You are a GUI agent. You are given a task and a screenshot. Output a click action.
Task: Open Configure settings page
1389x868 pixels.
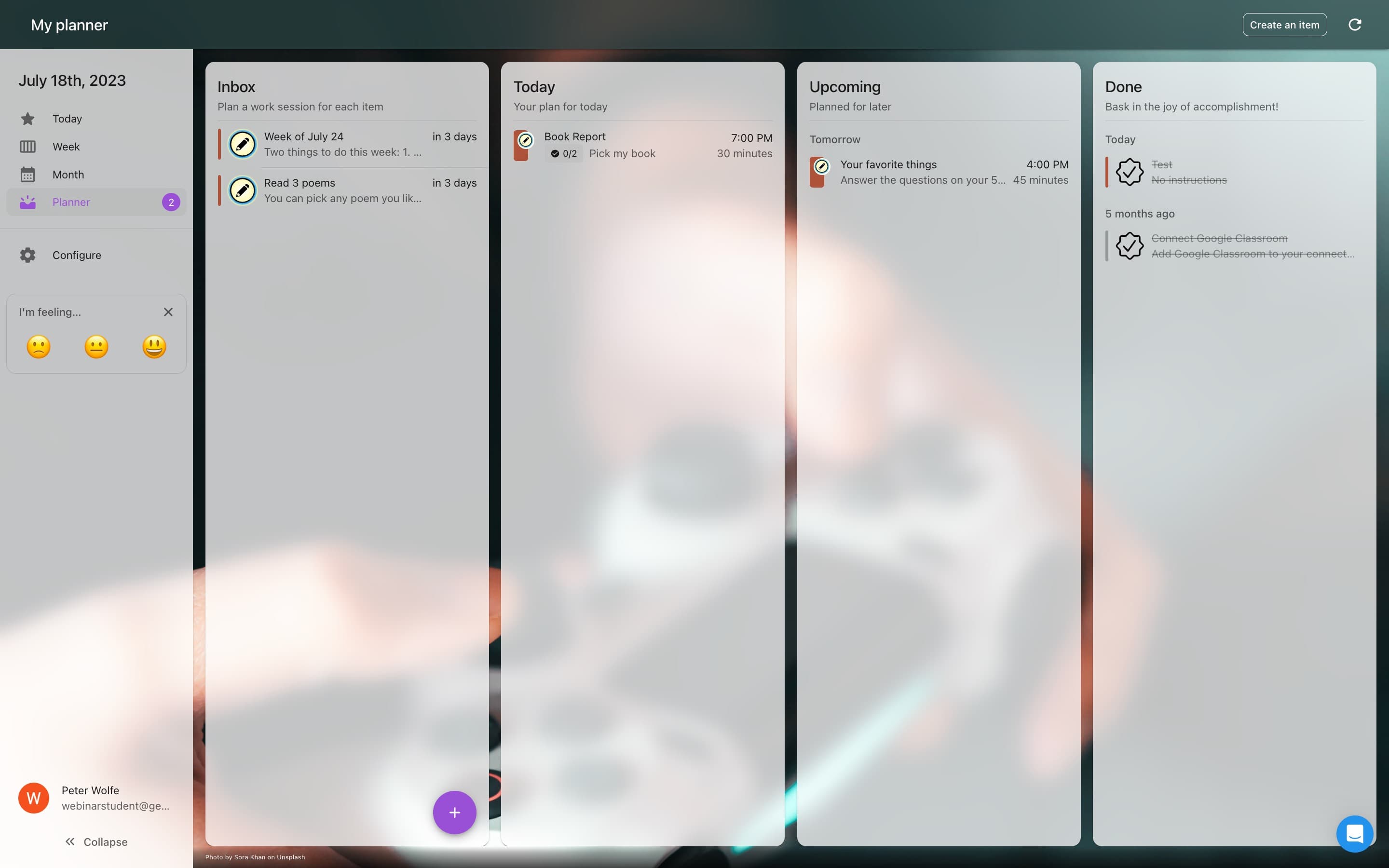[76, 255]
